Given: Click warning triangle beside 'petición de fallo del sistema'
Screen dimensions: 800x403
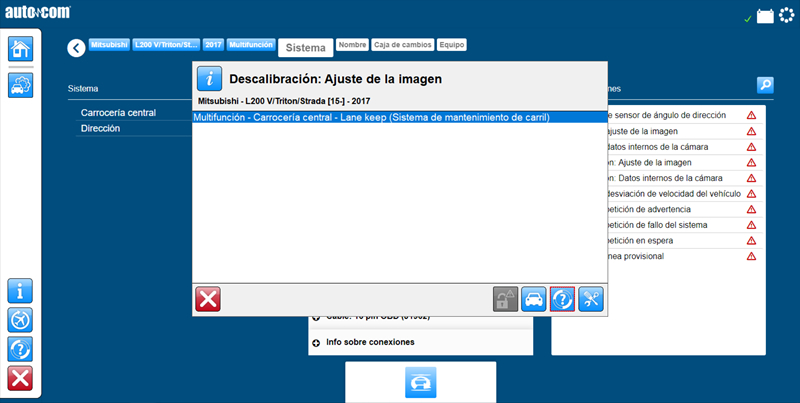Looking at the screenshot, I should click(751, 225).
